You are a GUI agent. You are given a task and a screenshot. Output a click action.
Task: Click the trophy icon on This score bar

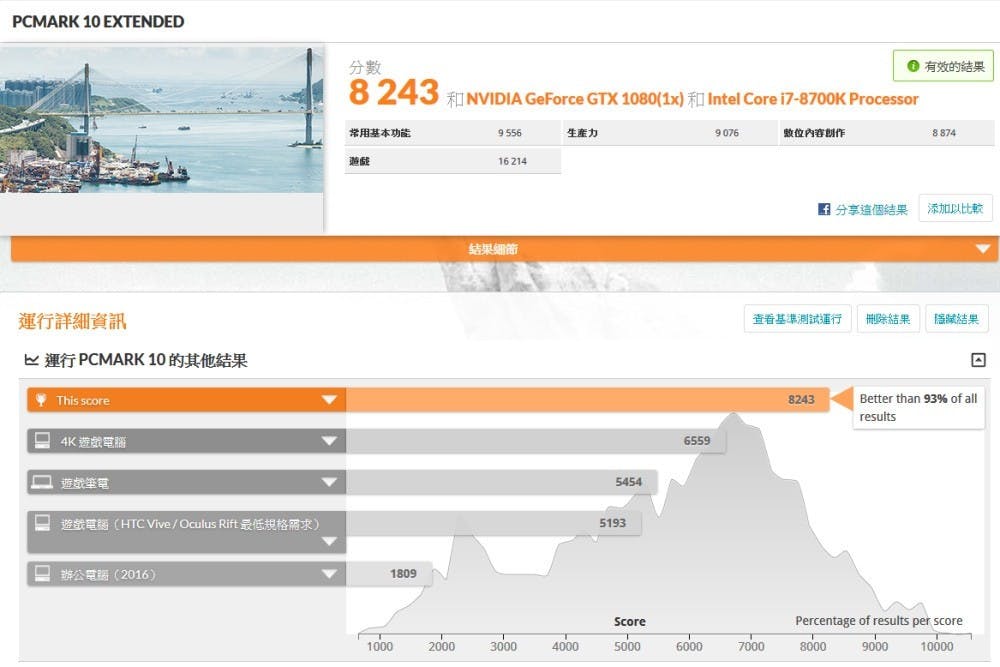coord(41,400)
